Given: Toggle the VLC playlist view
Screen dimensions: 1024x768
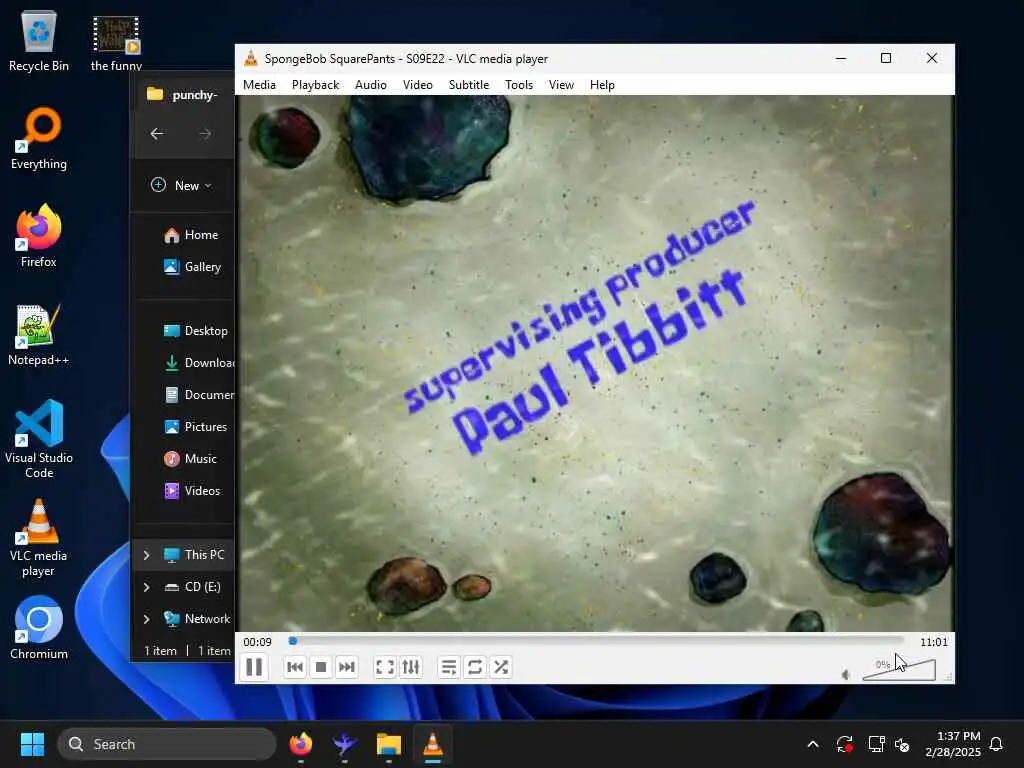Looking at the screenshot, I should pyautogui.click(x=449, y=667).
